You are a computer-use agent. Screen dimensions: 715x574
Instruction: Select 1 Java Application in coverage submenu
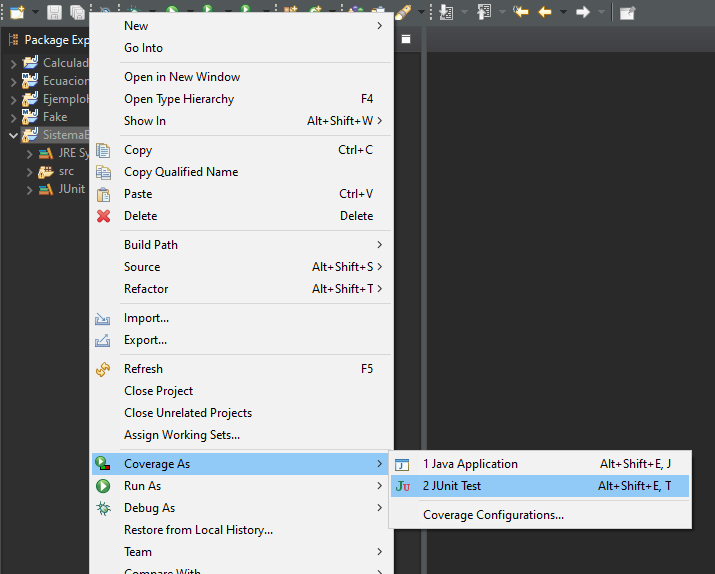(470, 464)
